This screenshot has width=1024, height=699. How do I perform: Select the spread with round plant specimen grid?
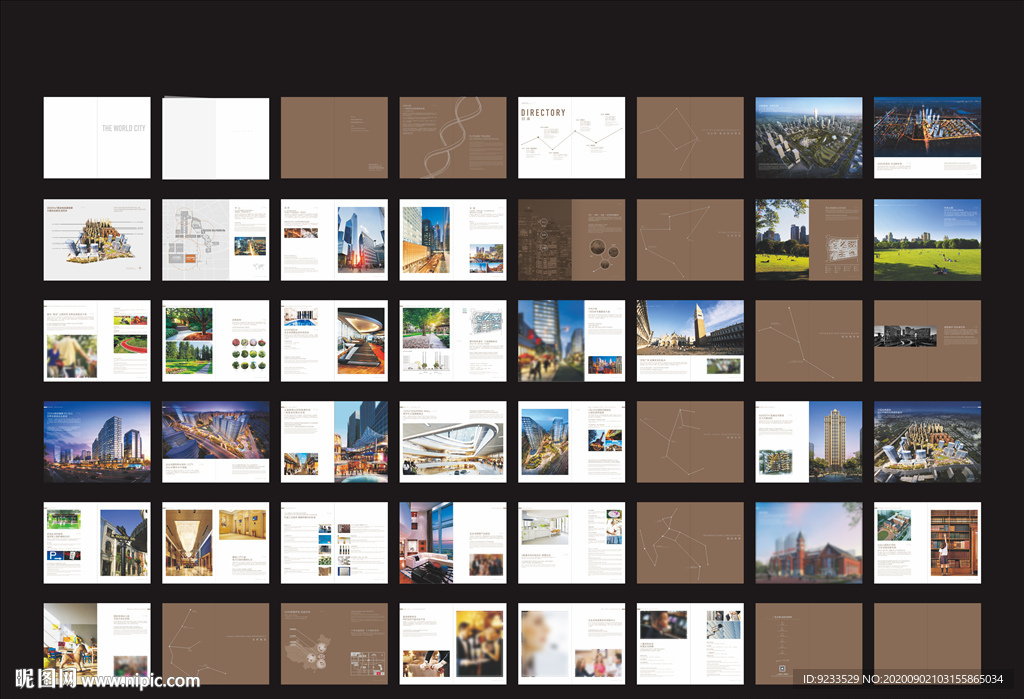coord(216,341)
